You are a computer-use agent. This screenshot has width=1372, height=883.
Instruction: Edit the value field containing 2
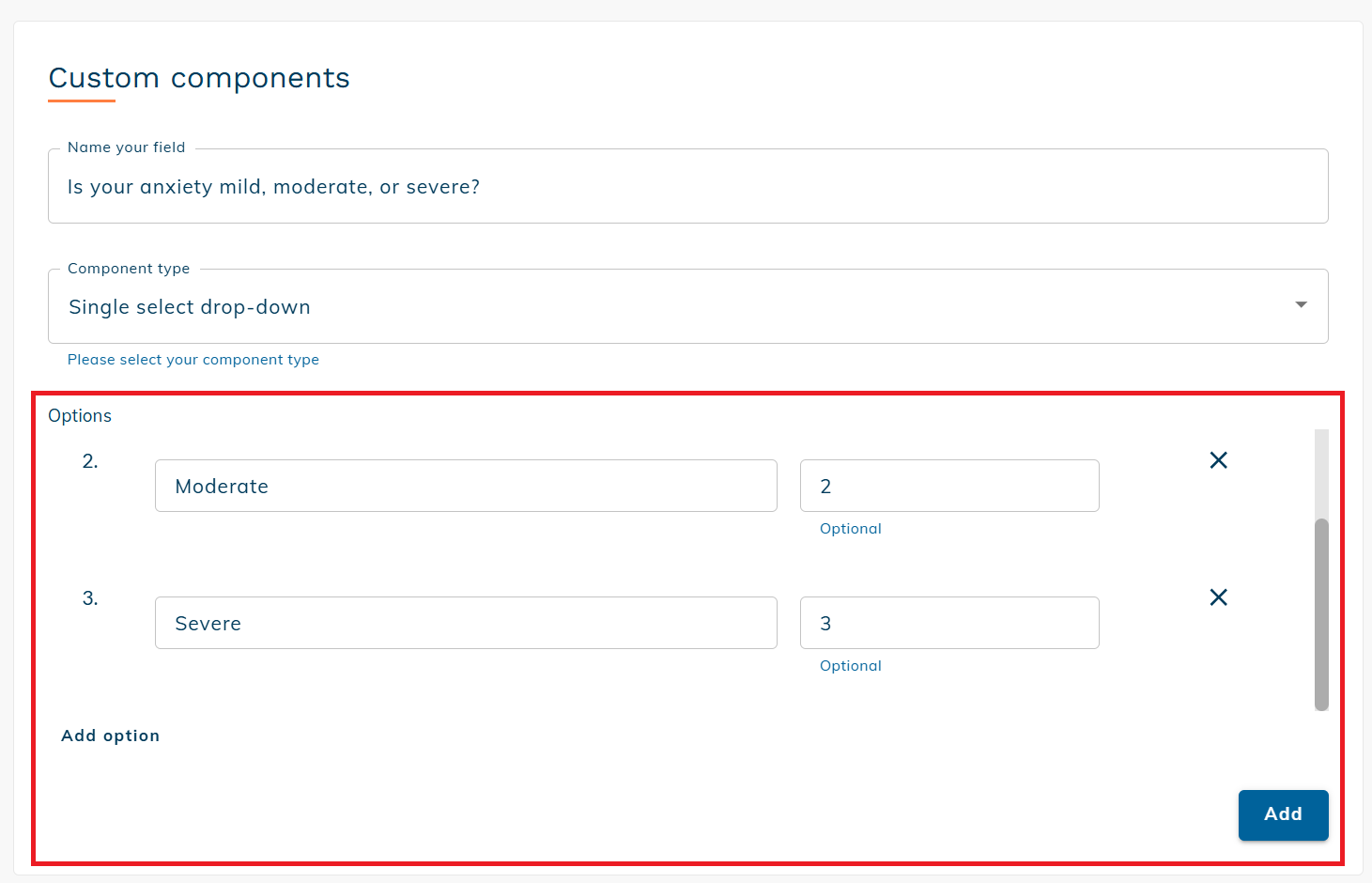point(948,487)
